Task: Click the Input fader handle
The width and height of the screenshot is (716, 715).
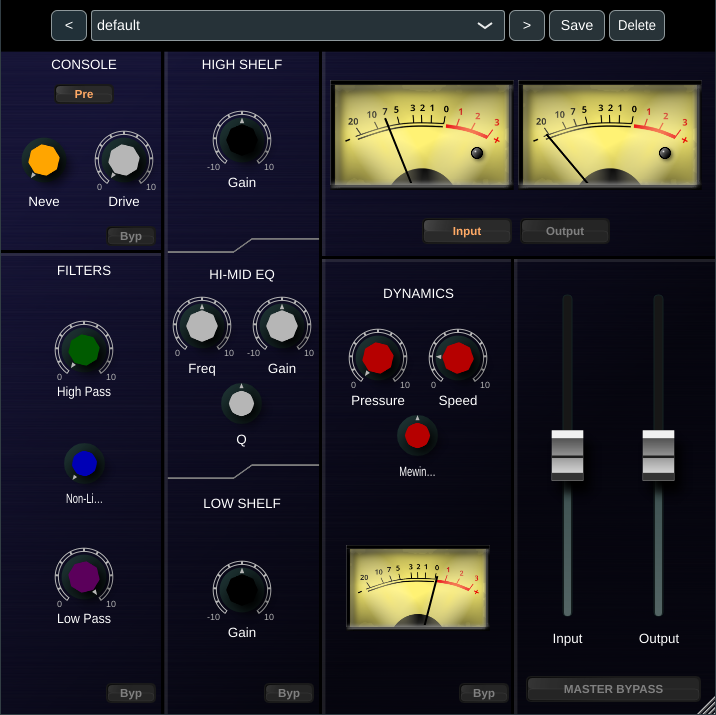Action: point(567,455)
